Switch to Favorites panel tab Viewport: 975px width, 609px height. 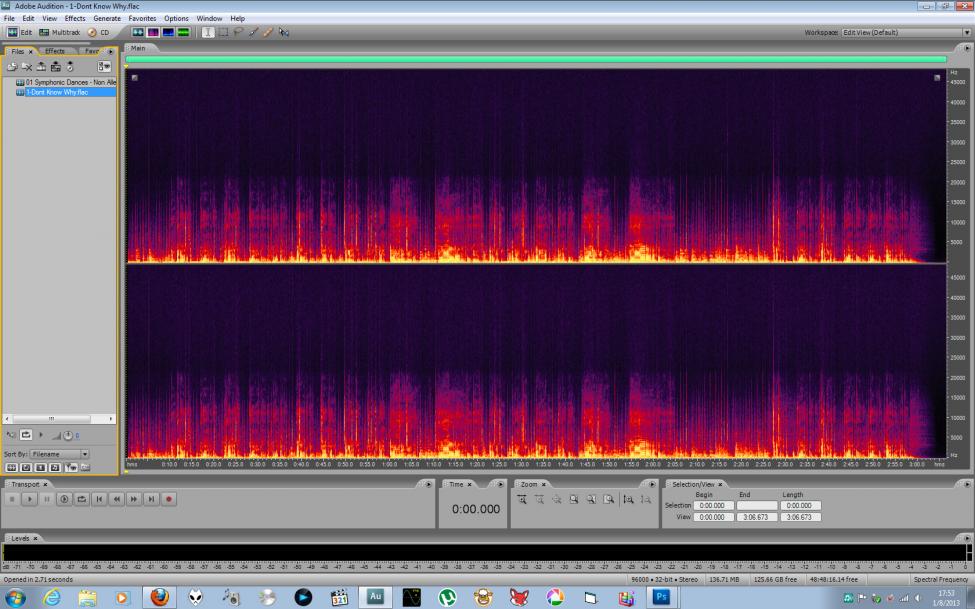coord(92,51)
